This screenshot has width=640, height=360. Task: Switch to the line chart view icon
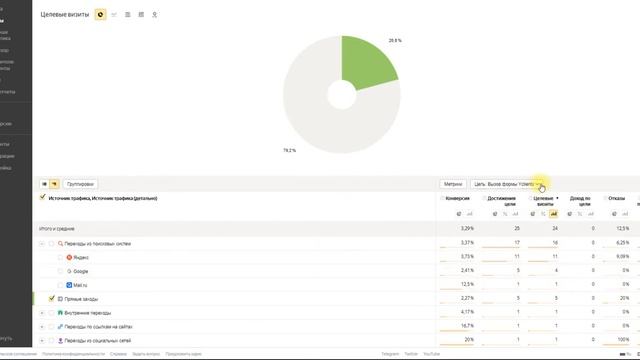click(x=114, y=15)
